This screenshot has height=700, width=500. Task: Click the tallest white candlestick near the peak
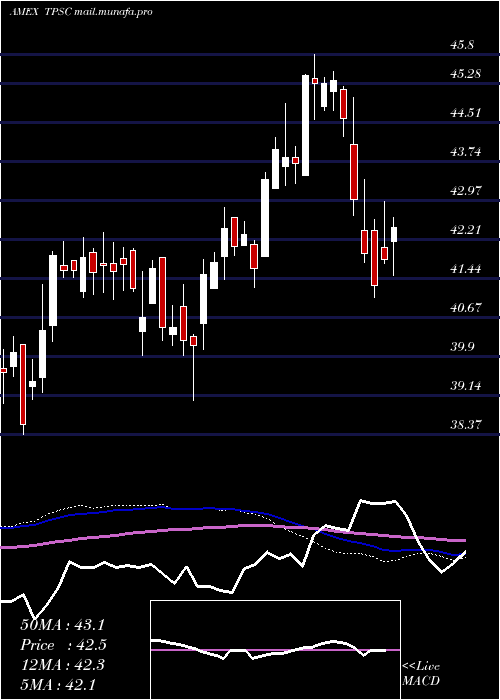pos(305,125)
